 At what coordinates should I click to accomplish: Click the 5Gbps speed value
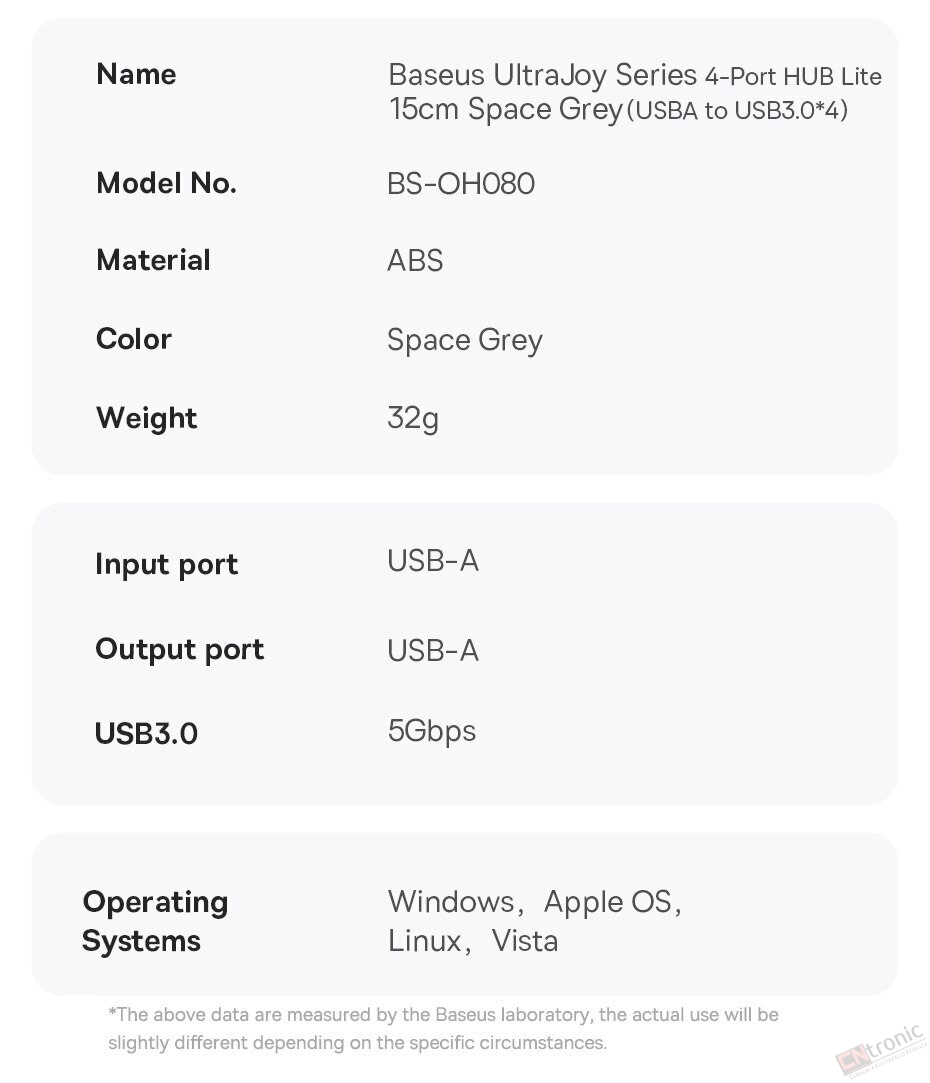[432, 731]
